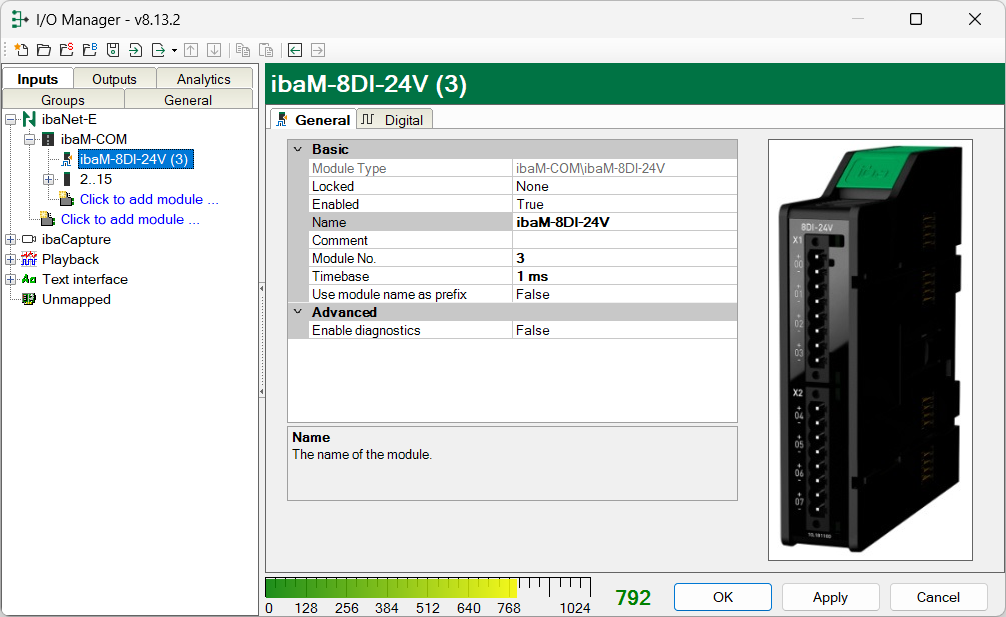Click the ibaCapture camera icon
Screen dimensions: 1006x617
click(x=29, y=239)
